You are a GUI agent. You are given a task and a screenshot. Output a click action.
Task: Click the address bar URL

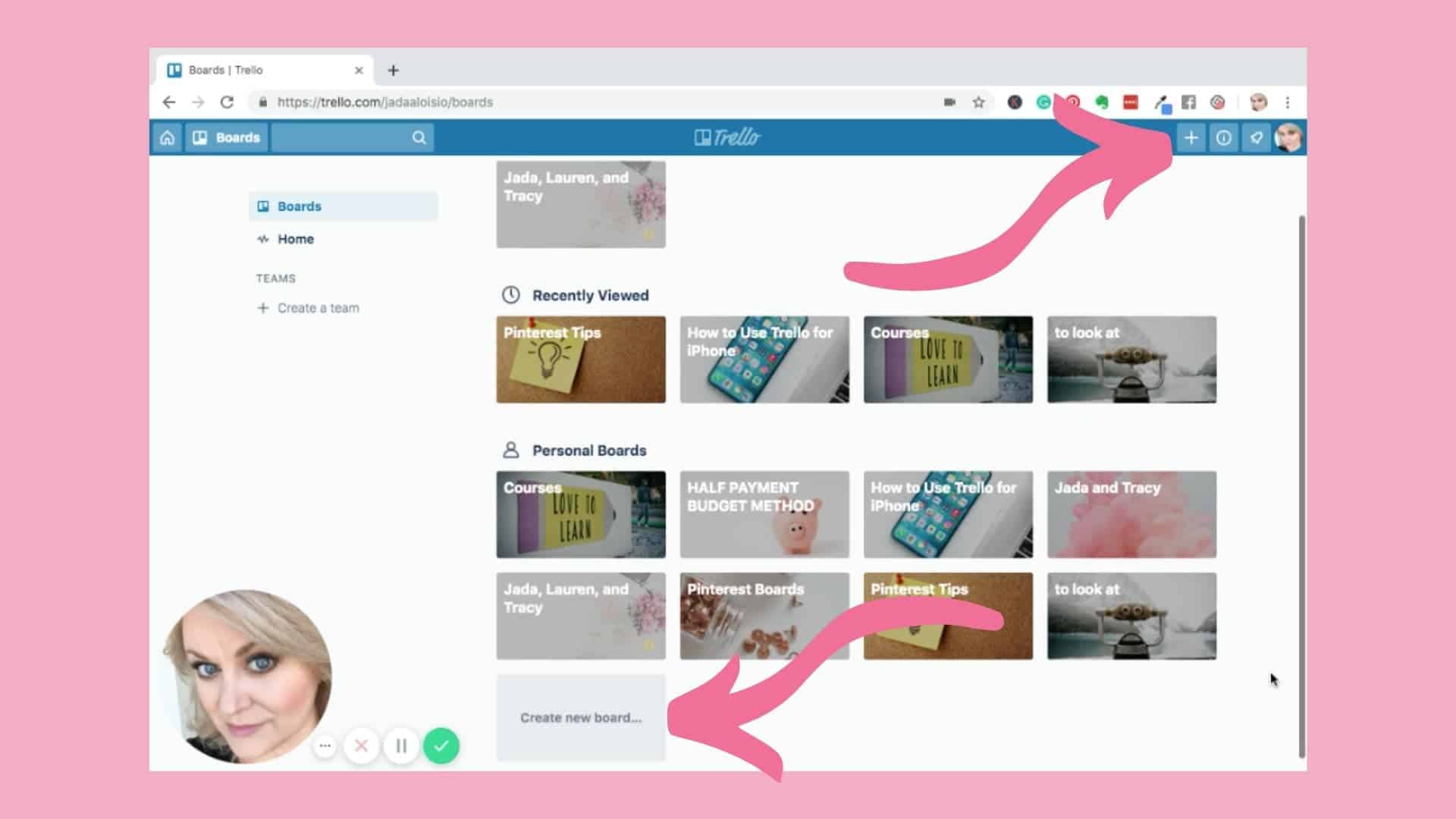[385, 102]
